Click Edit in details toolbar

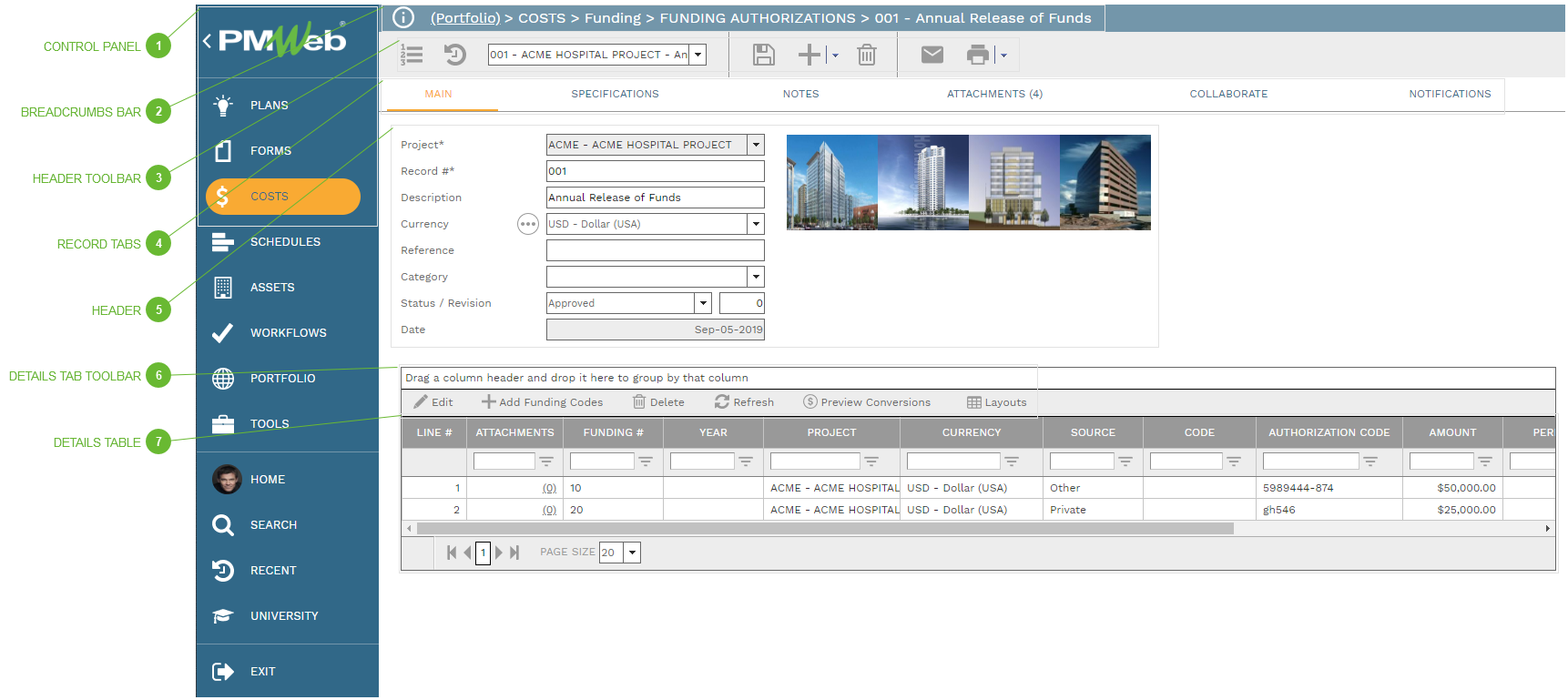(x=433, y=402)
